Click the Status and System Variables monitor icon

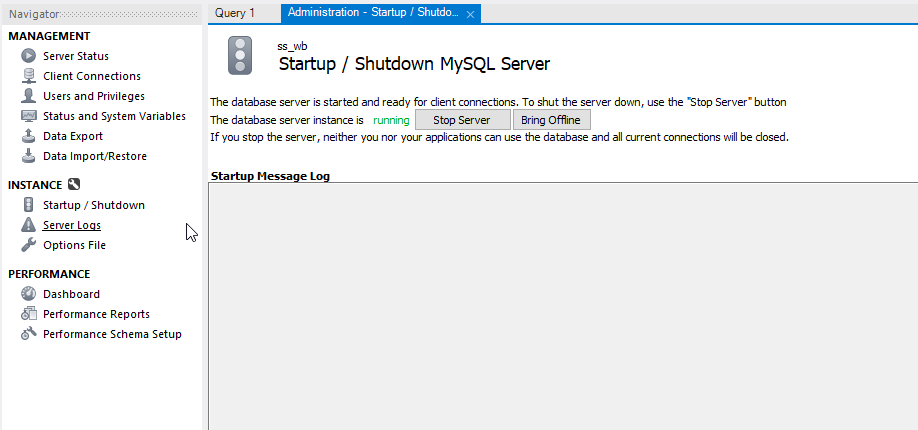click(28, 116)
